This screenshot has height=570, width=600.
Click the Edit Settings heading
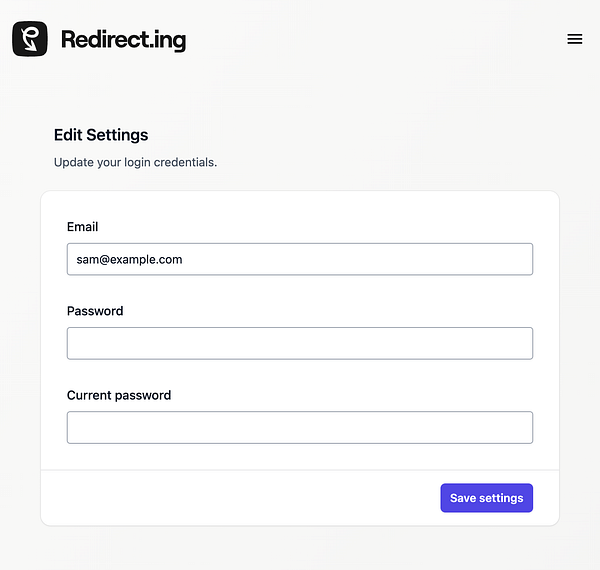tap(101, 135)
